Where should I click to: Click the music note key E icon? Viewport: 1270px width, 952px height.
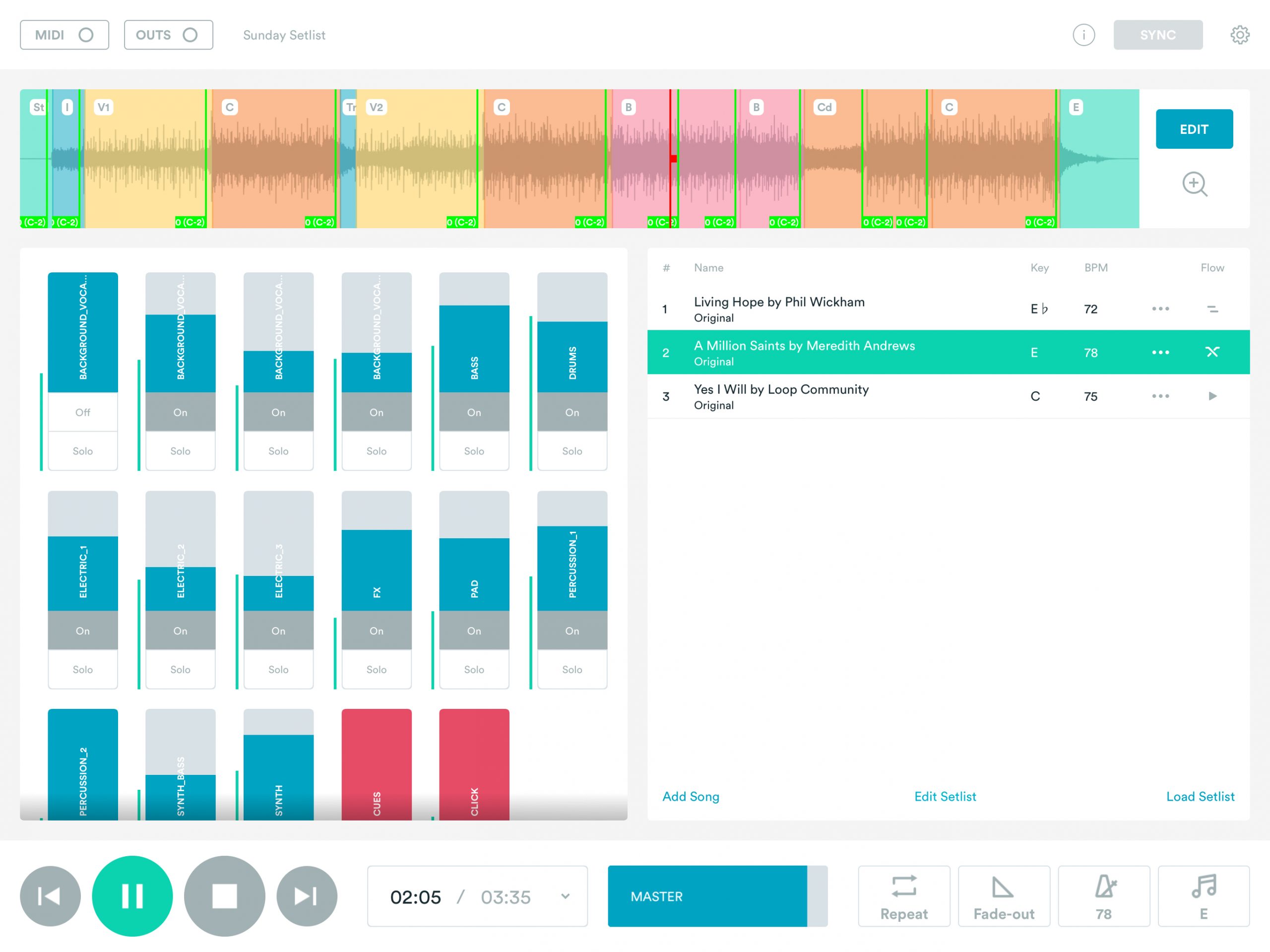pos(1204,896)
